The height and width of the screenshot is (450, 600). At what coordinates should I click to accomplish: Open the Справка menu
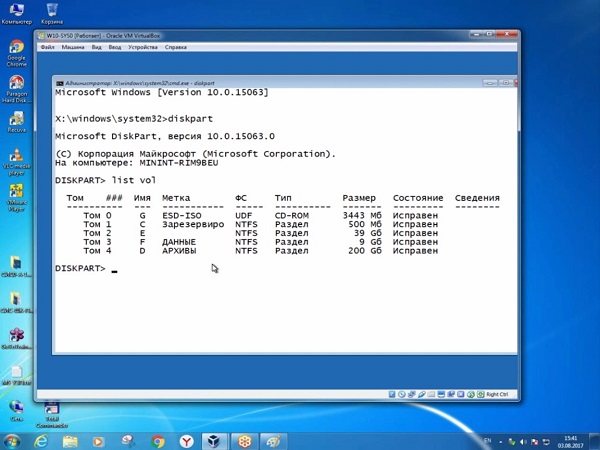coord(176,47)
